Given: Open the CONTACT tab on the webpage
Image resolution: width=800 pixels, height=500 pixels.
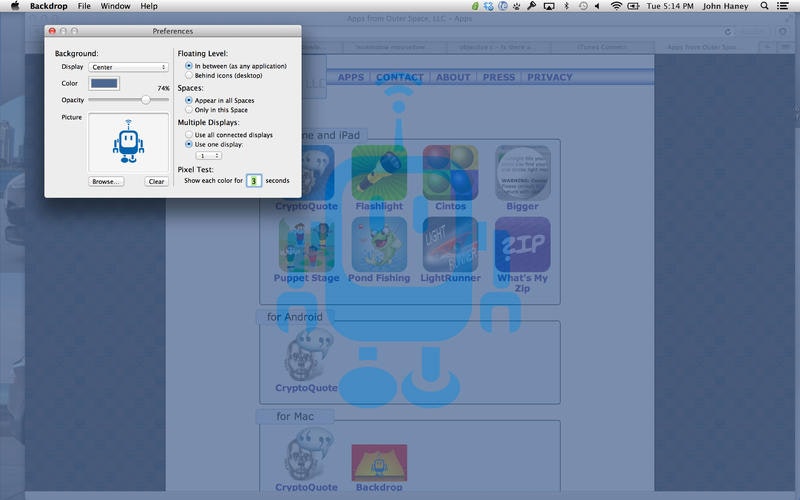Looking at the screenshot, I should click(x=400, y=77).
